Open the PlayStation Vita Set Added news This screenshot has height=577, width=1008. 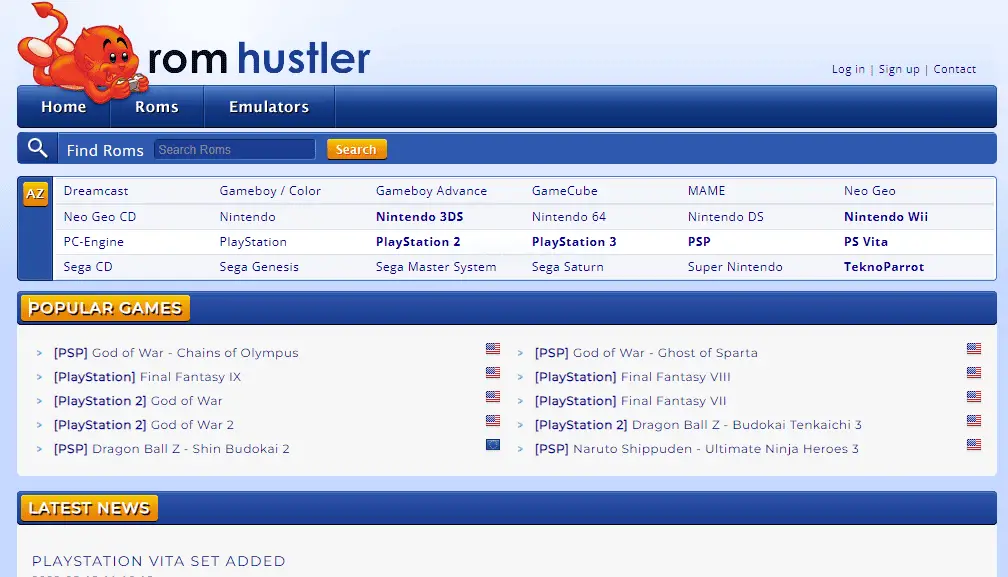click(x=159, y=561)
